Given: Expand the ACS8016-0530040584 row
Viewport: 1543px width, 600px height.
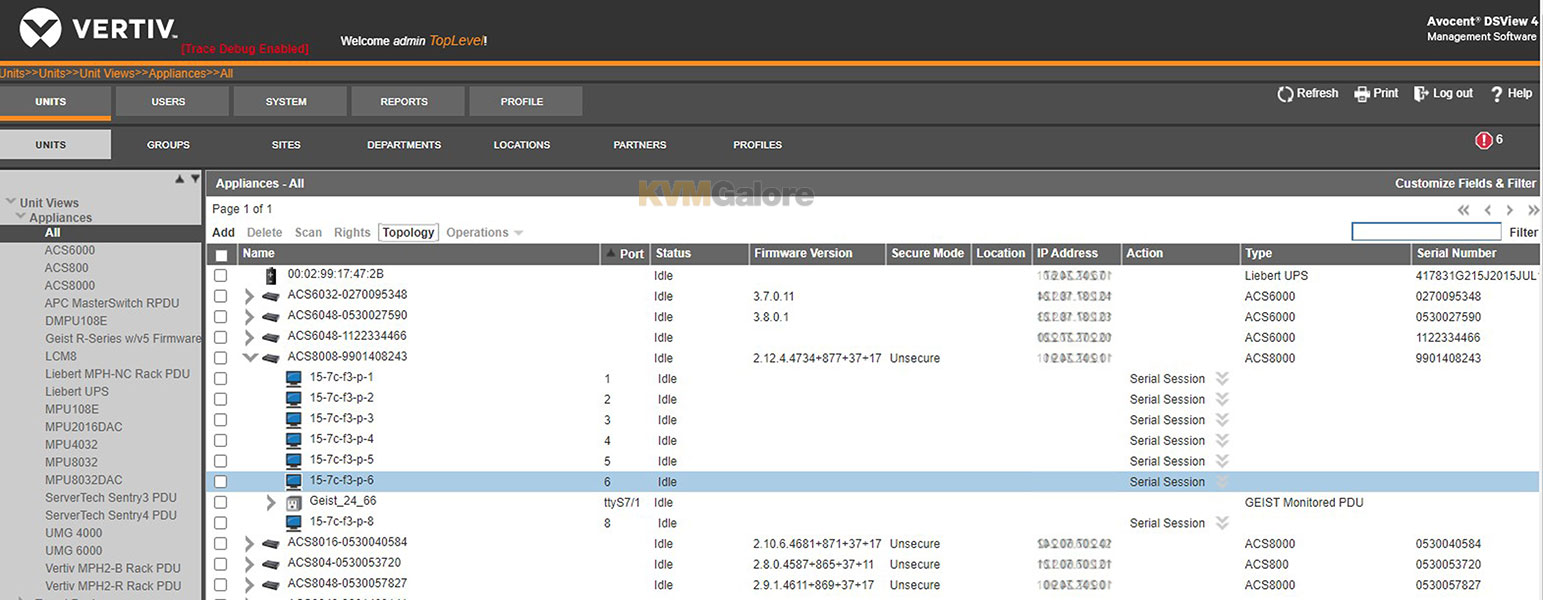Looking at the screenshot, I should tap(249, 544).
